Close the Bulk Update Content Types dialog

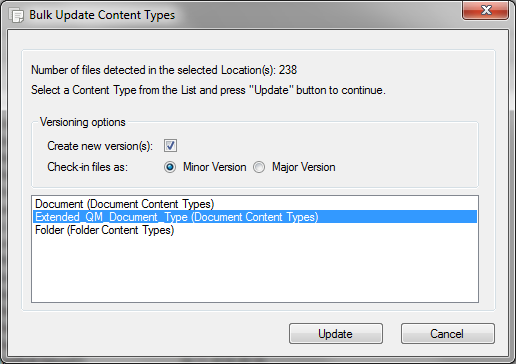486,10
